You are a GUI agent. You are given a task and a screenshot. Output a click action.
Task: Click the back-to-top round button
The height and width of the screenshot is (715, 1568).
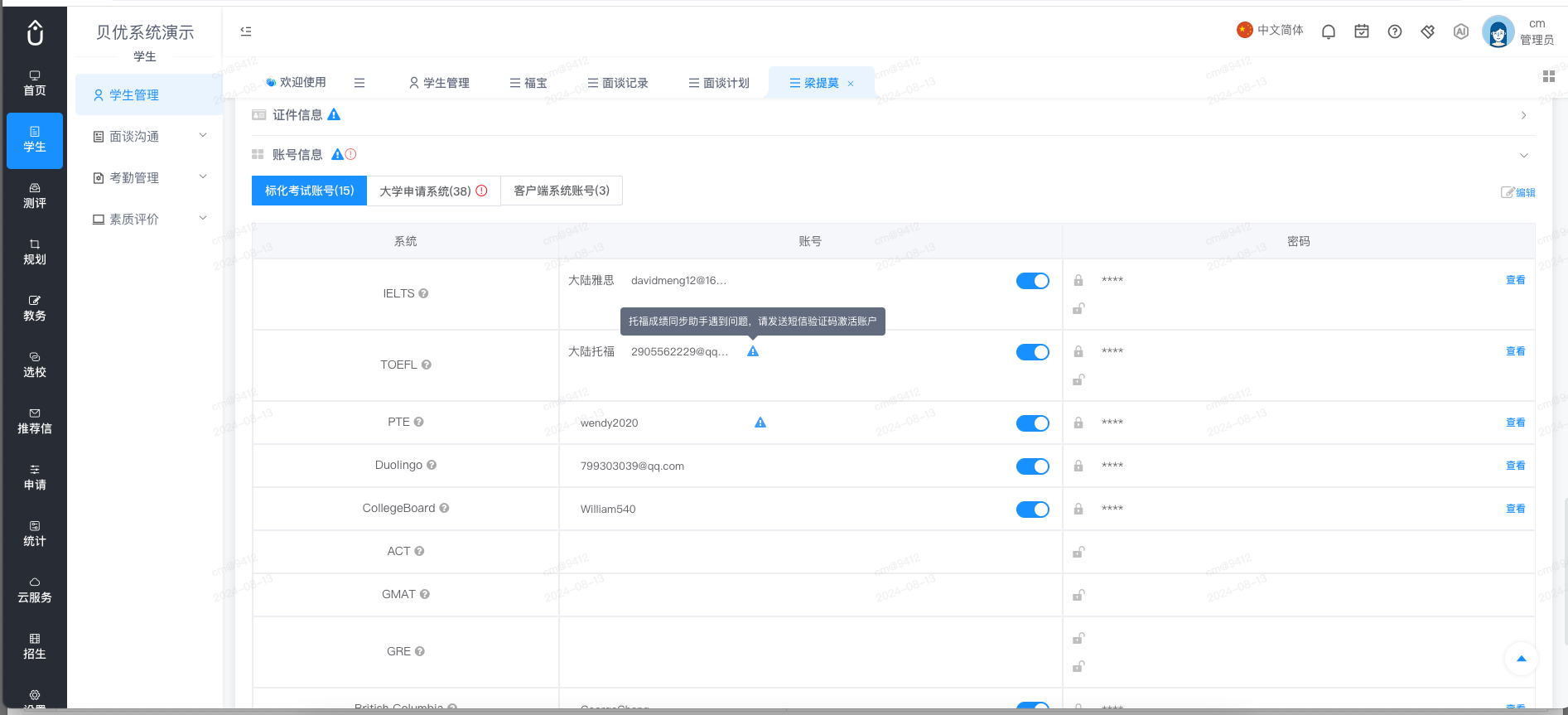pyautogui.click(x=1521, y=659)
